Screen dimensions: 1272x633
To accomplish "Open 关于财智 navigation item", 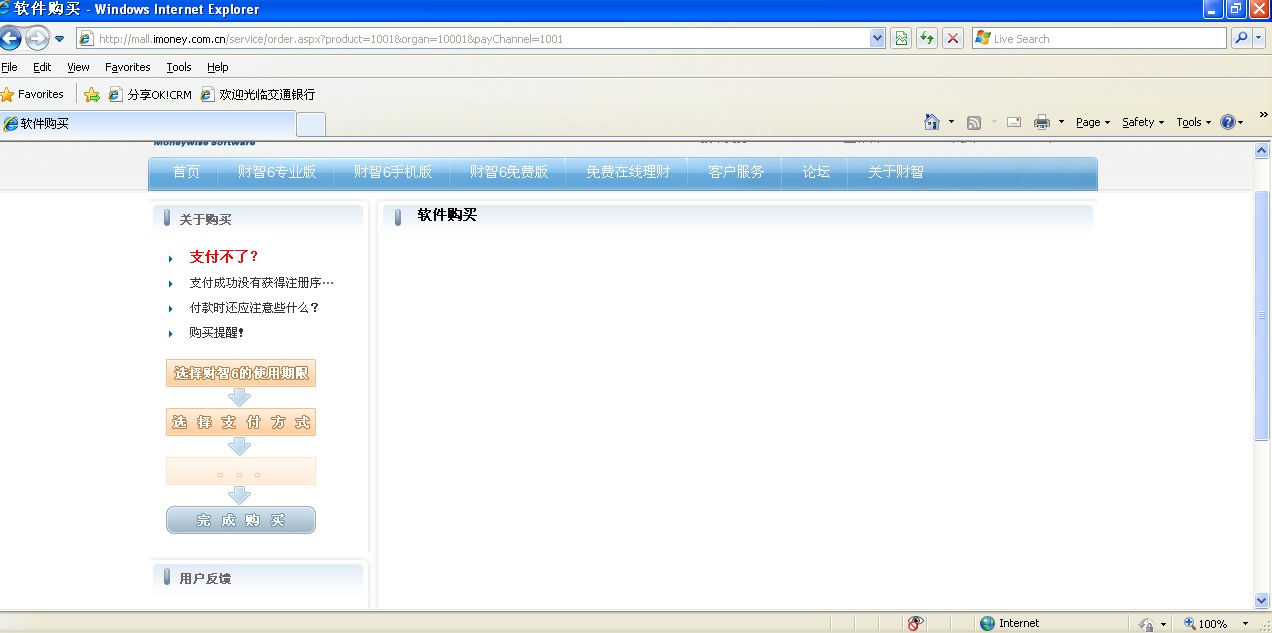I will pos(896,172).
